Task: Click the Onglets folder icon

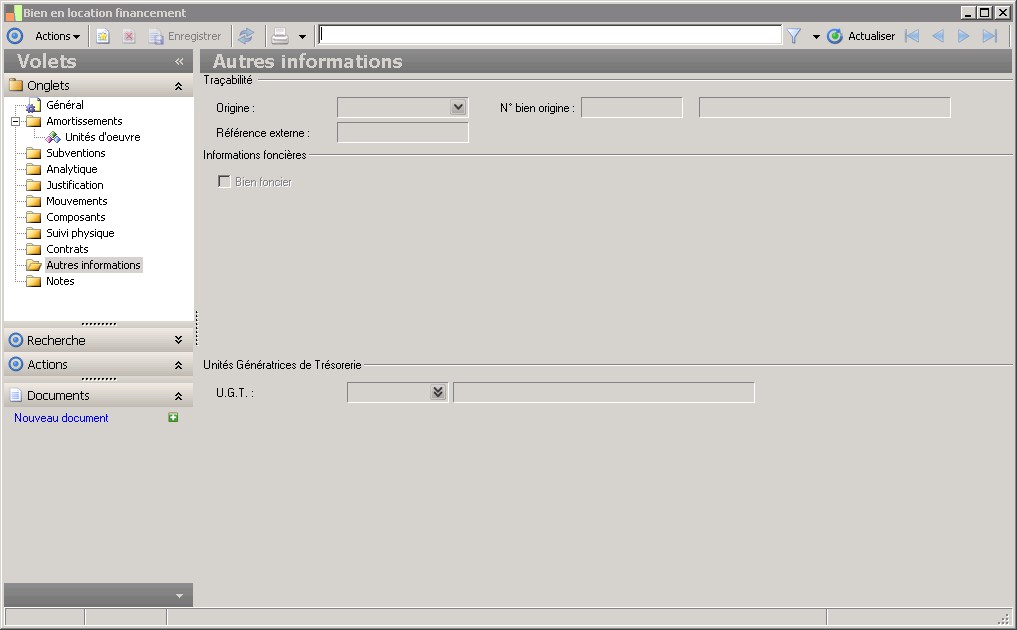Action: 16,85
